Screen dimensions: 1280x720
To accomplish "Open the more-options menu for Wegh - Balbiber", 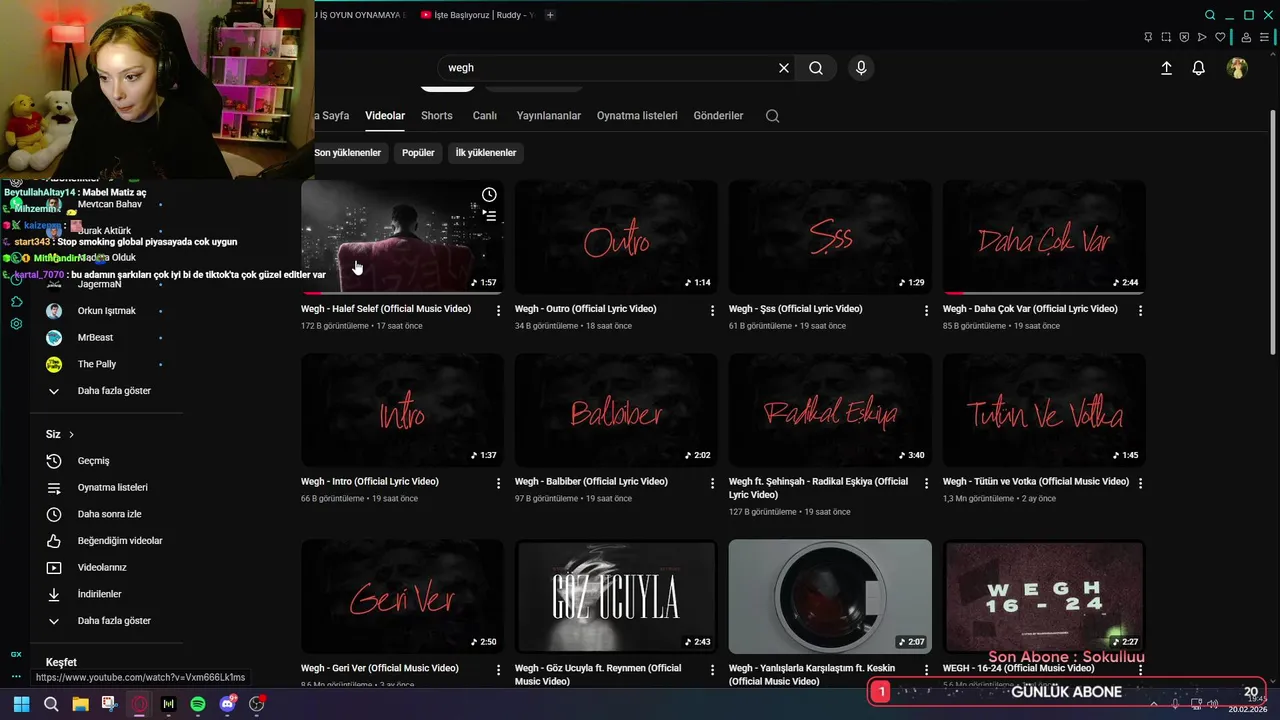I will 712,483.
